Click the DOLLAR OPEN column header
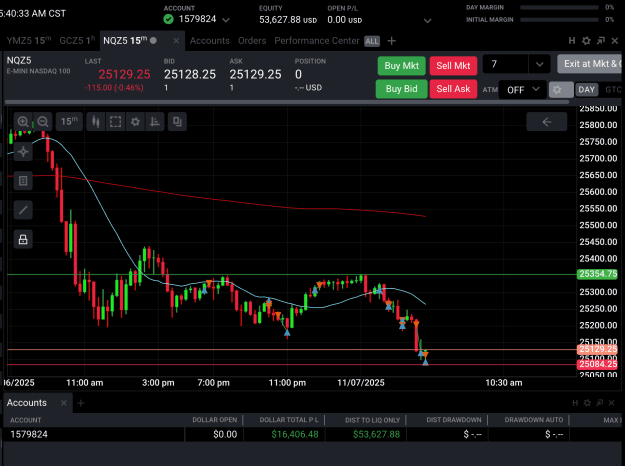625x466 pixels. coord(214,420)
